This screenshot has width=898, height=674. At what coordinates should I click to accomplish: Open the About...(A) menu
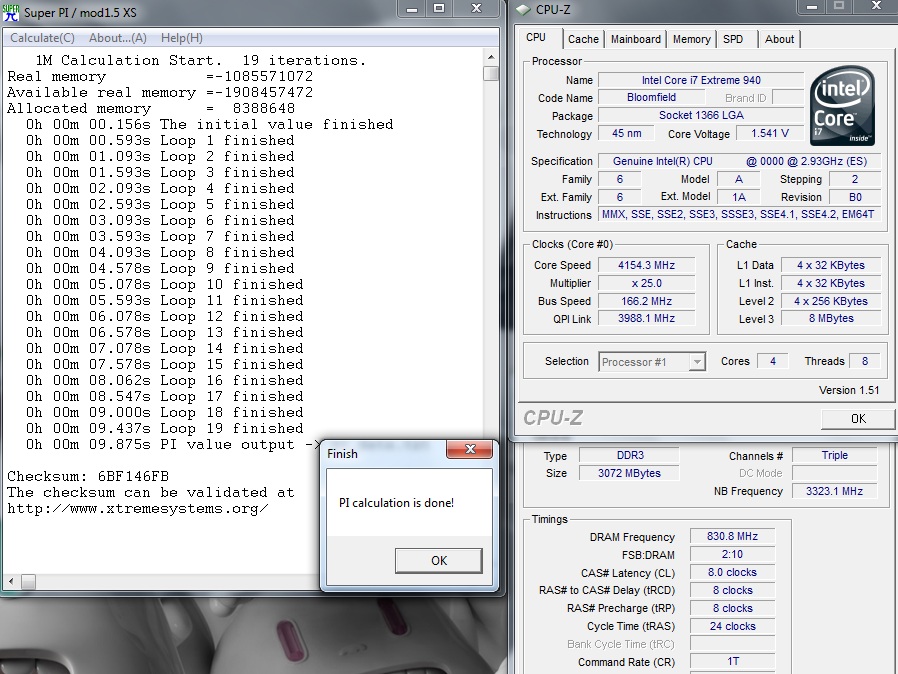click(x=117, y=38)
